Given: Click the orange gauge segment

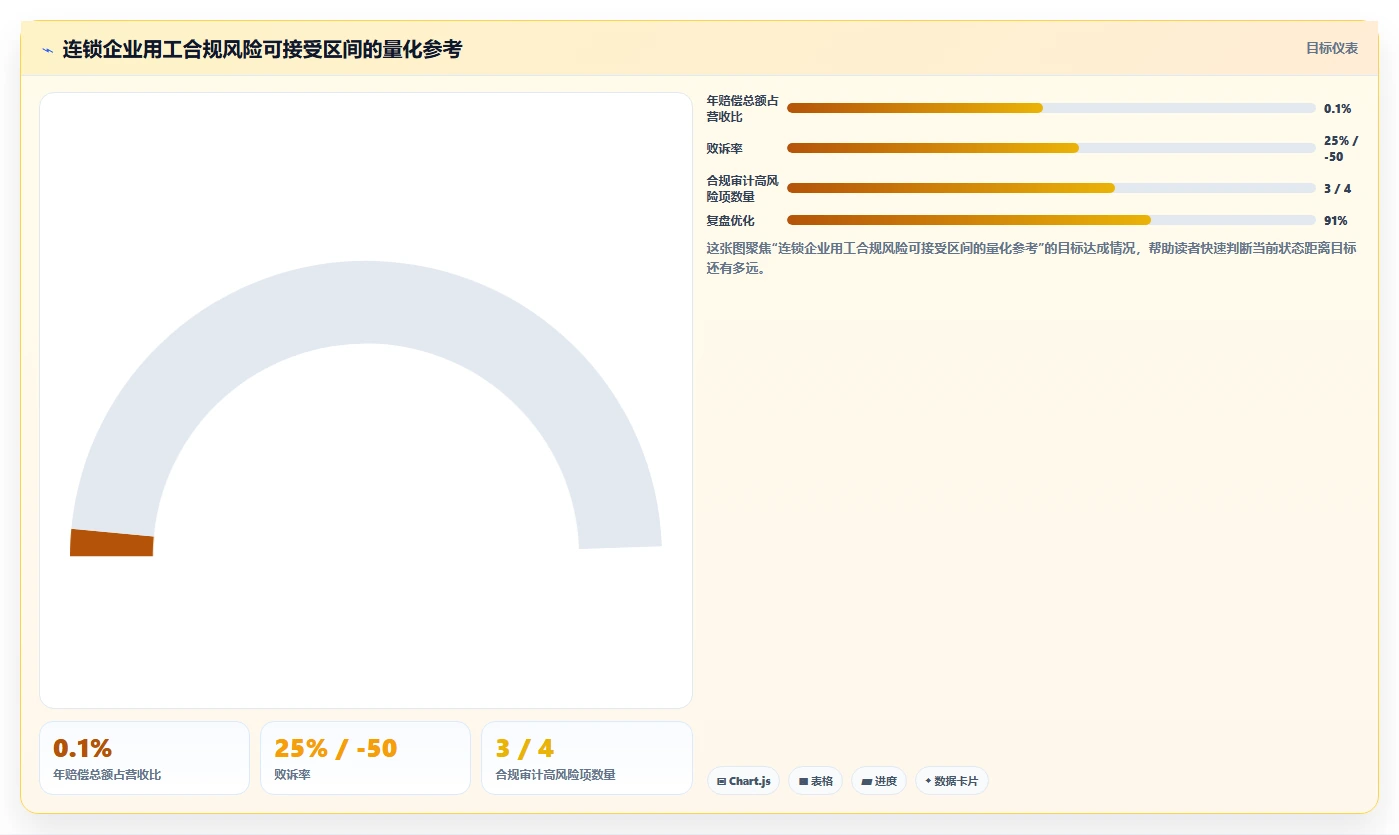Looking at the screenshot, I should coord(111,543).
